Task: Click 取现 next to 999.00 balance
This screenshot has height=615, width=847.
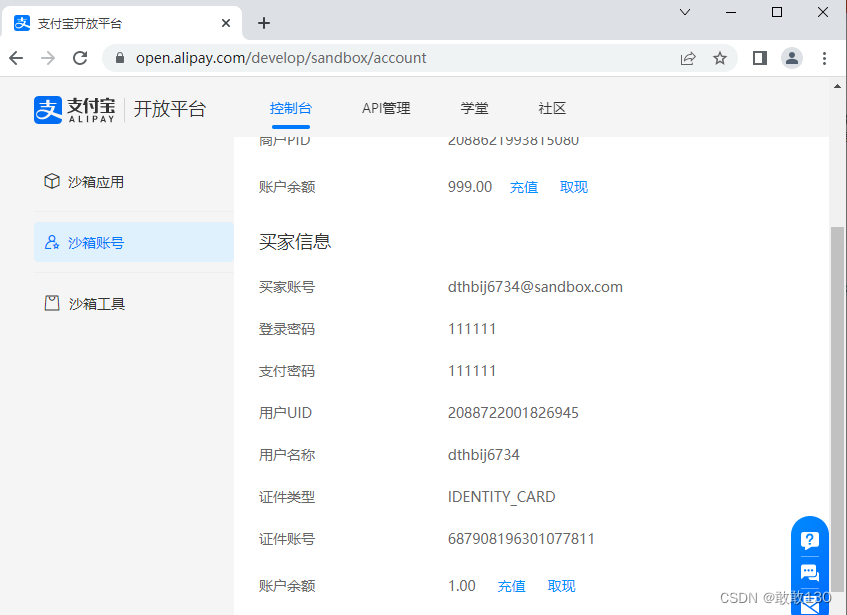Action: [573, 187]
